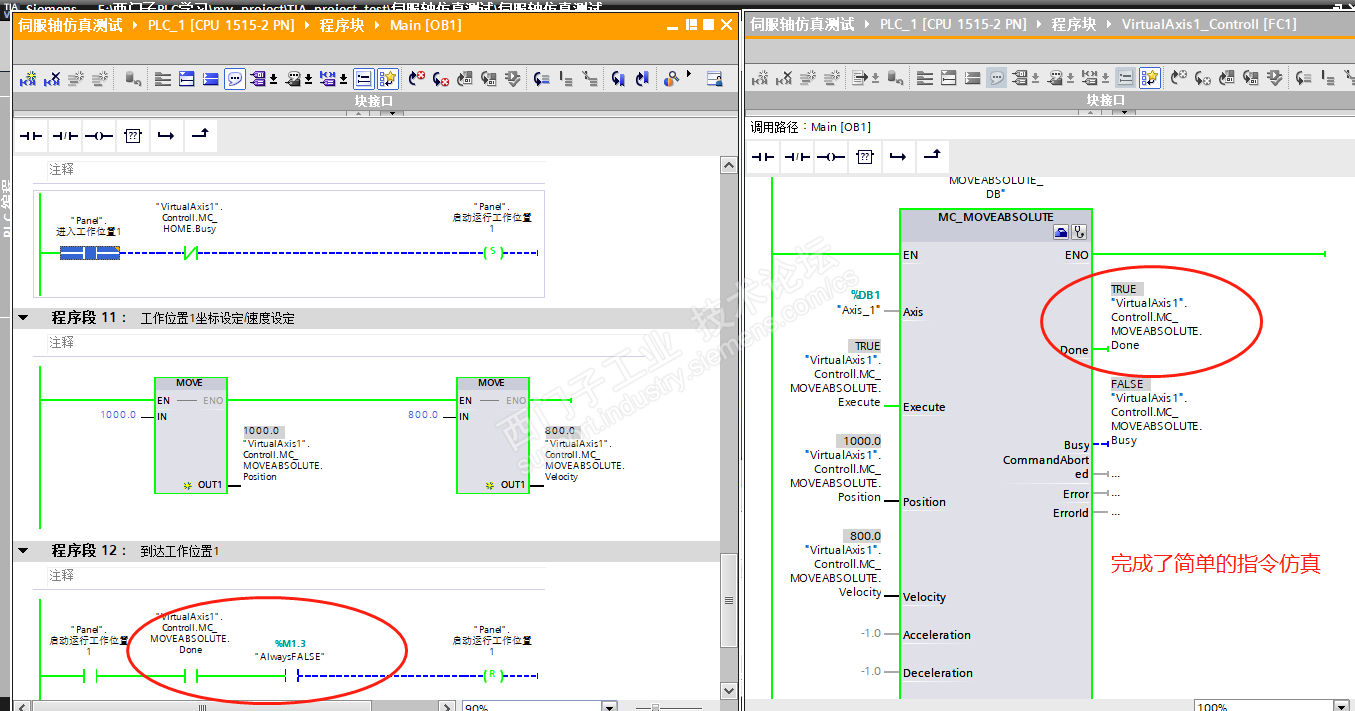Click PLC_1 [CPU 1515-2 PN] breadcrumb in Main window

(x=221, y=25)
